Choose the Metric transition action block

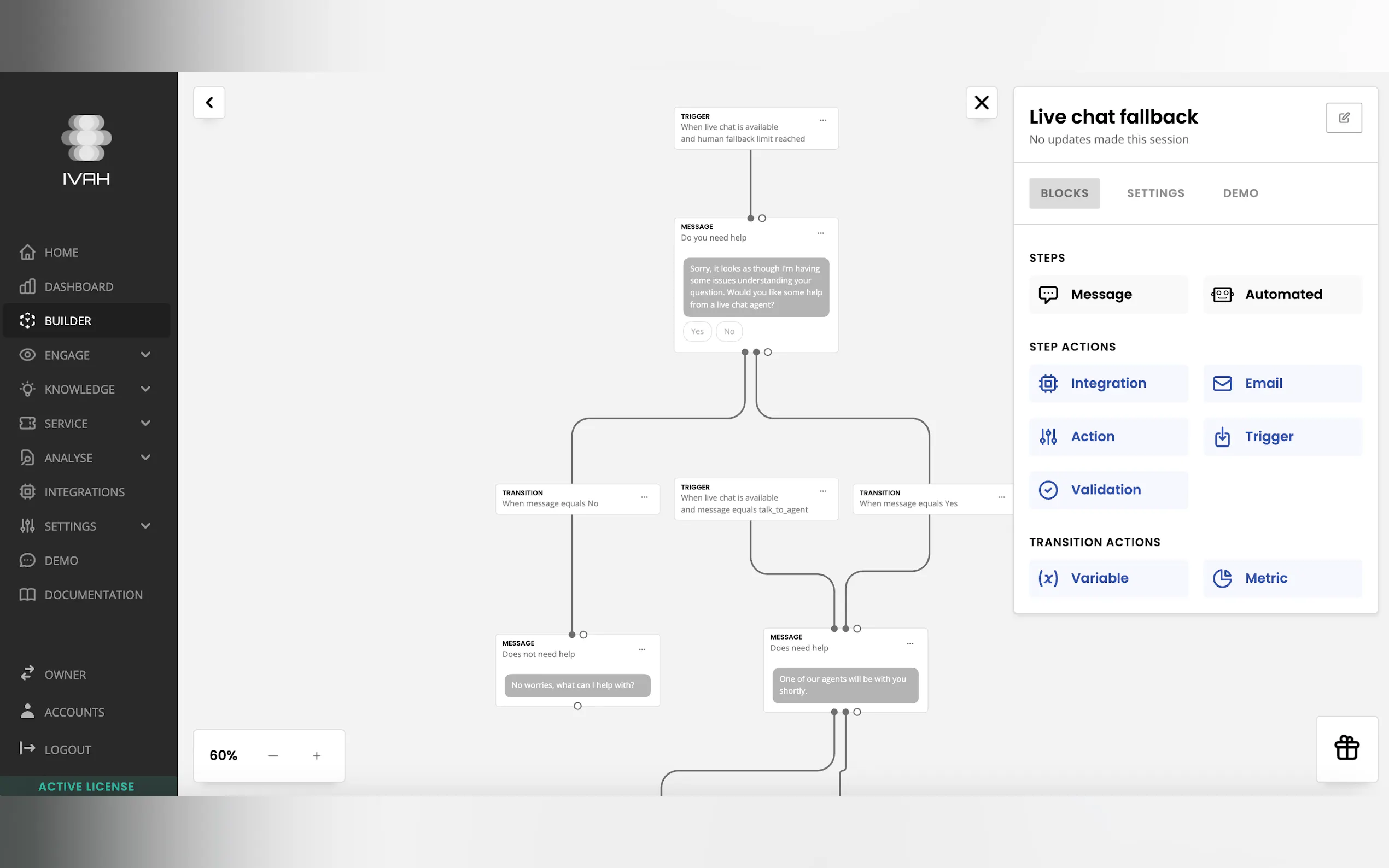pos(1282,578)
